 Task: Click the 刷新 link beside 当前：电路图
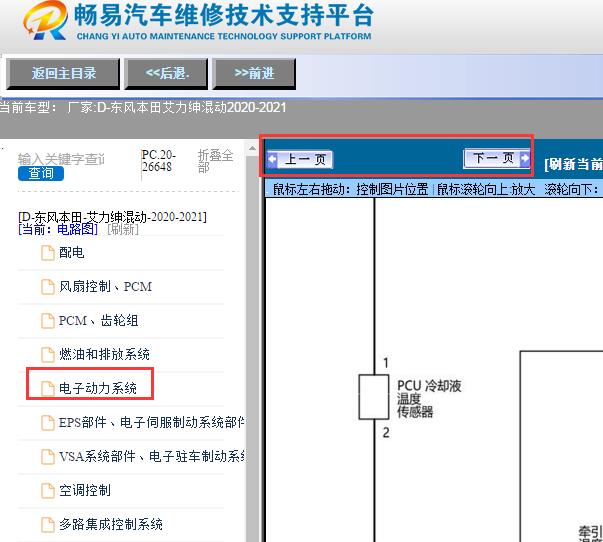click(x=123, y=229)
